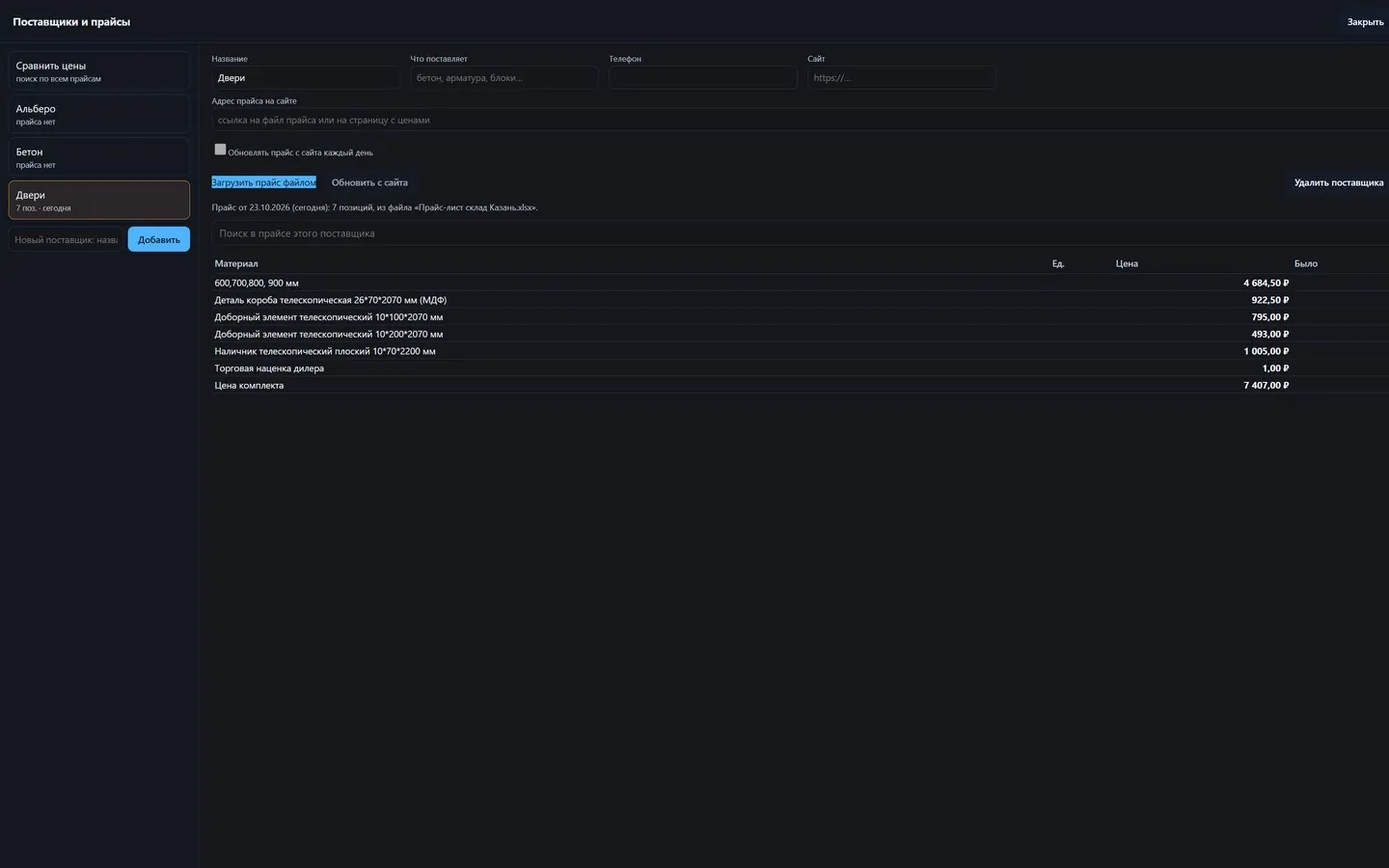
Task: Click the Материал column header
Action: (x=236, y=263)
